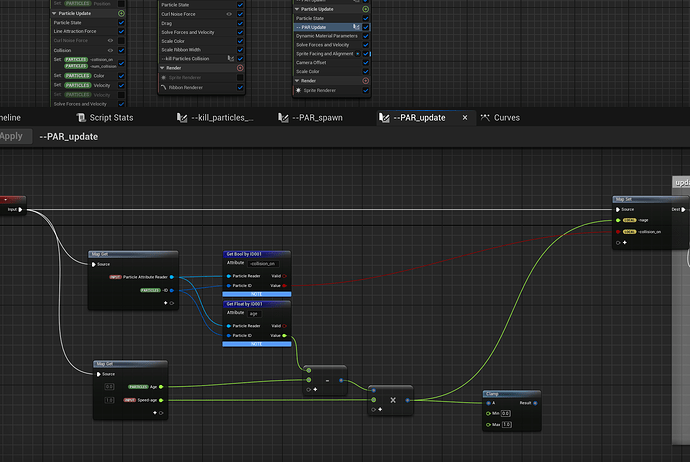
Task: Click the scratch script icon on --kill Particles Collision row
Action: [231, 59]
